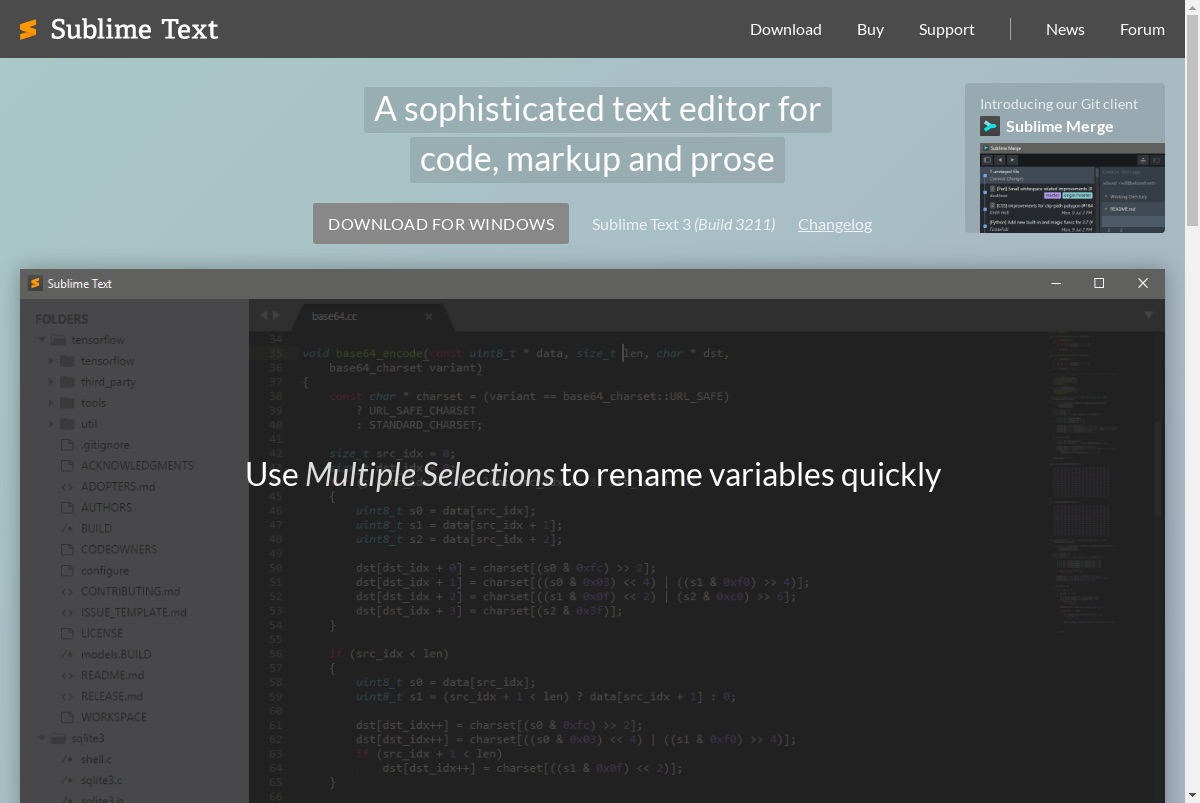1200x803 pixels.
Task: Click the folder icon beside third_party
Action: 67,382
